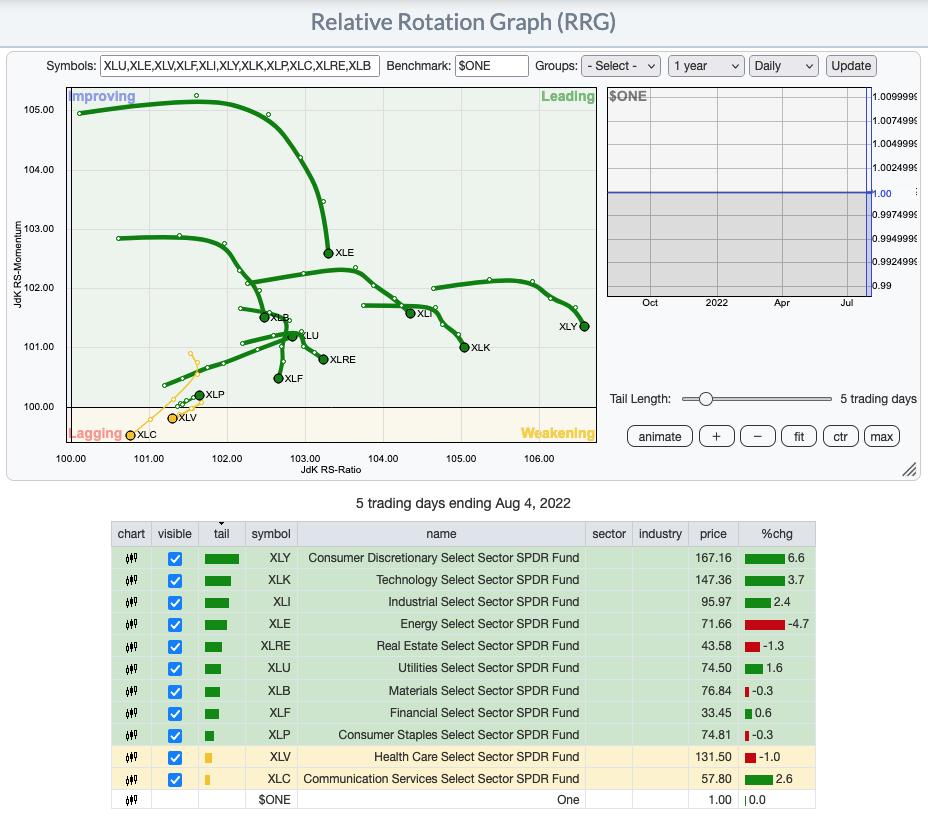Click the Tail Length slider handle
This screenshot has height=817, width=928.
click(705, 399)
